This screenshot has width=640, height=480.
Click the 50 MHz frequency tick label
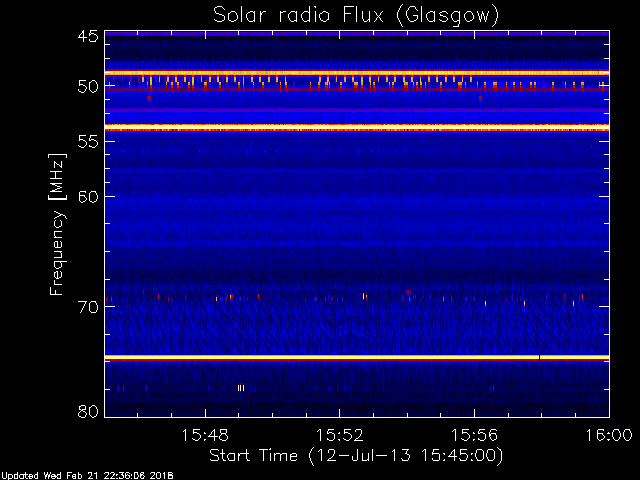[x=88, y=87]
